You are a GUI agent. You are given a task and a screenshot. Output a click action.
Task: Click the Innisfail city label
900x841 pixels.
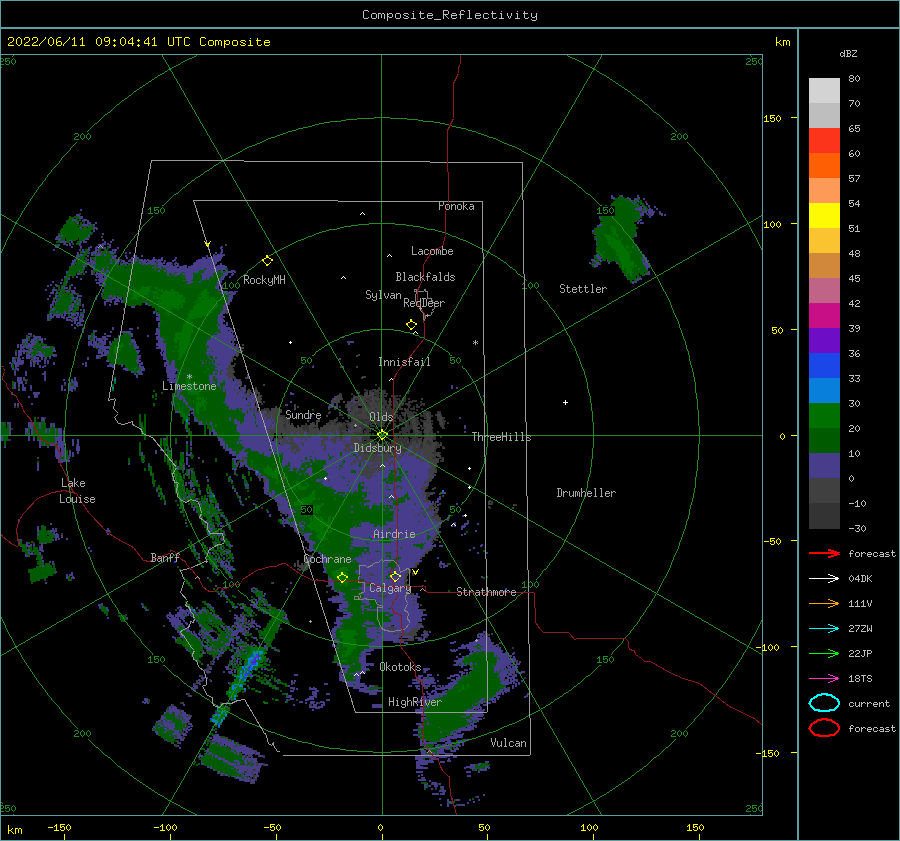click(x=404, y=362)
